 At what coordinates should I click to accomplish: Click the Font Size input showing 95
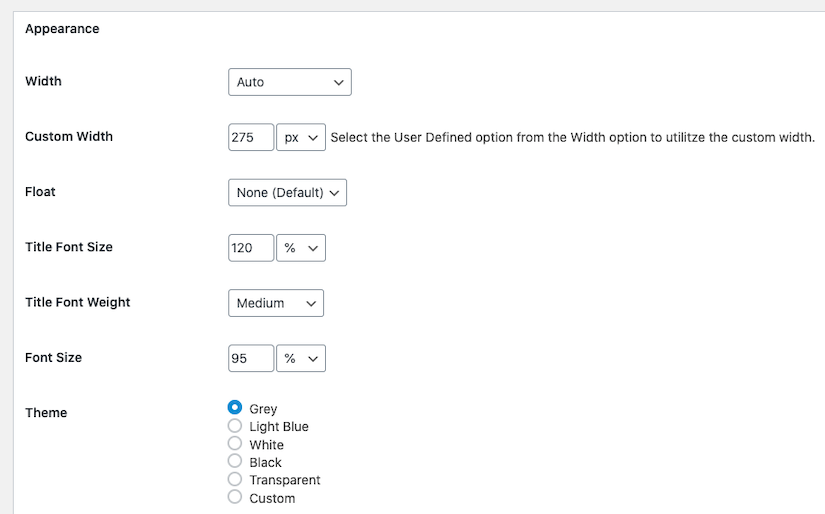click(250, 358)
